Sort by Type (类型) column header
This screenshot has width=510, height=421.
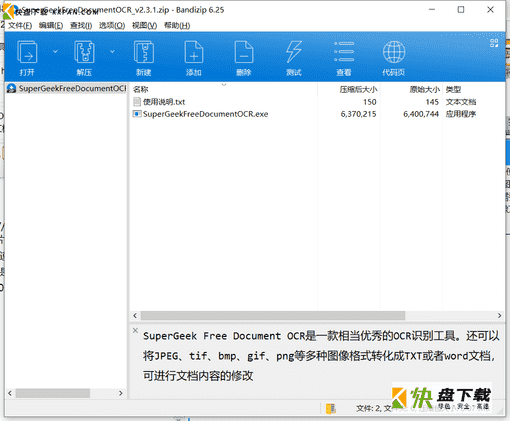473,89
